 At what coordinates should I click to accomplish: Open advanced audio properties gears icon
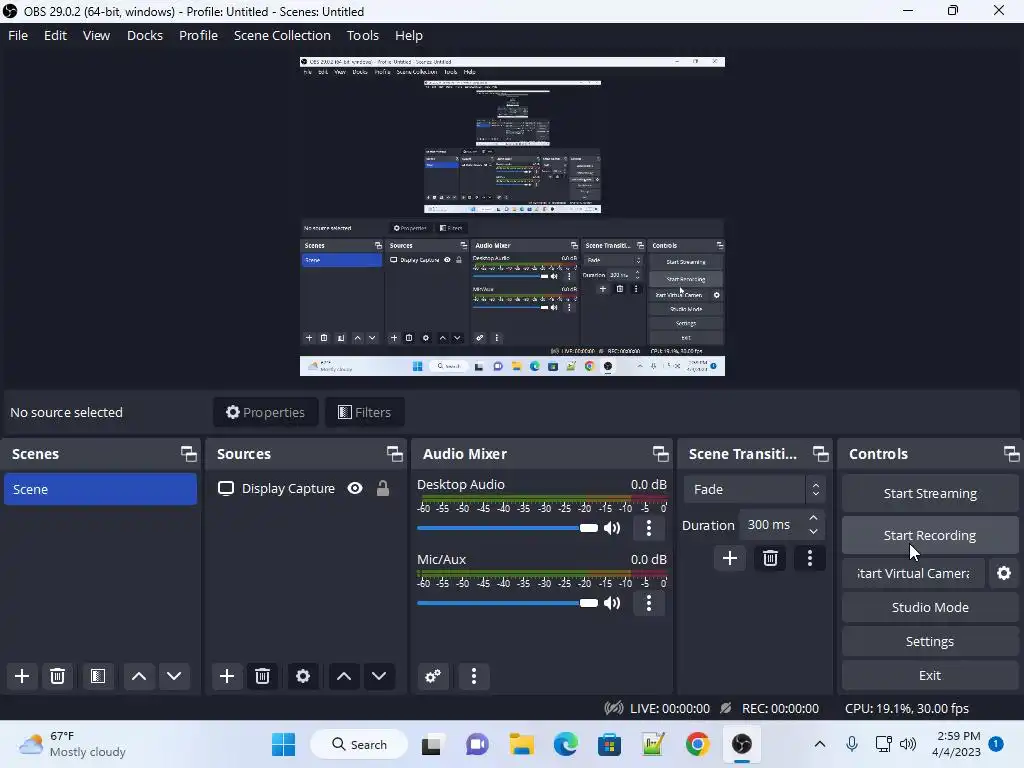tap(433, 676)
